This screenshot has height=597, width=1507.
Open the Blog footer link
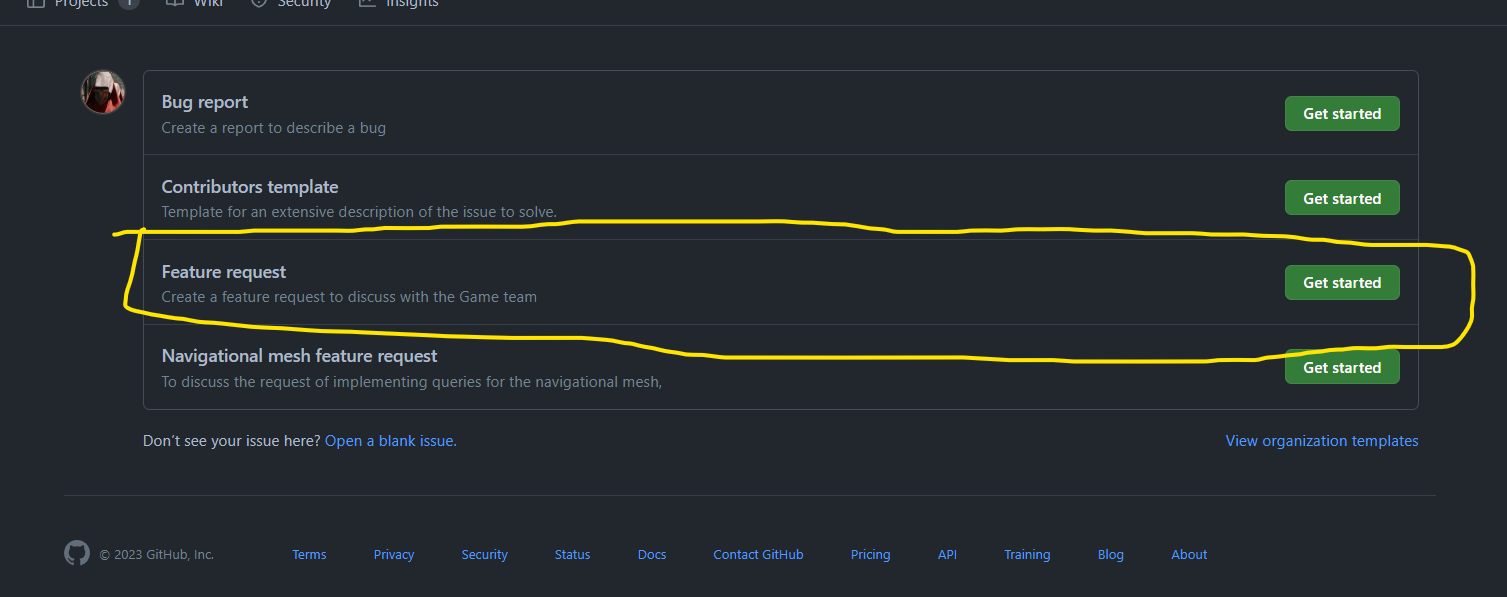point(1111,555)
